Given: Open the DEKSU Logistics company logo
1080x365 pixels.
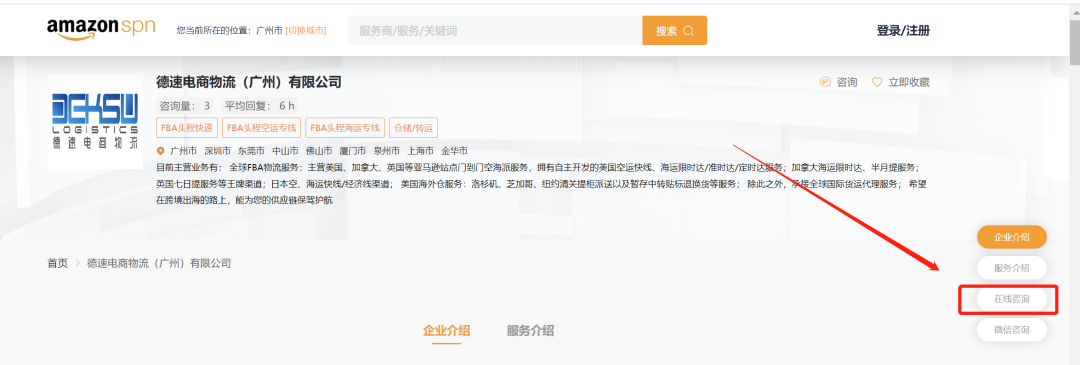Looking at the screenshot, I should 96,121.
